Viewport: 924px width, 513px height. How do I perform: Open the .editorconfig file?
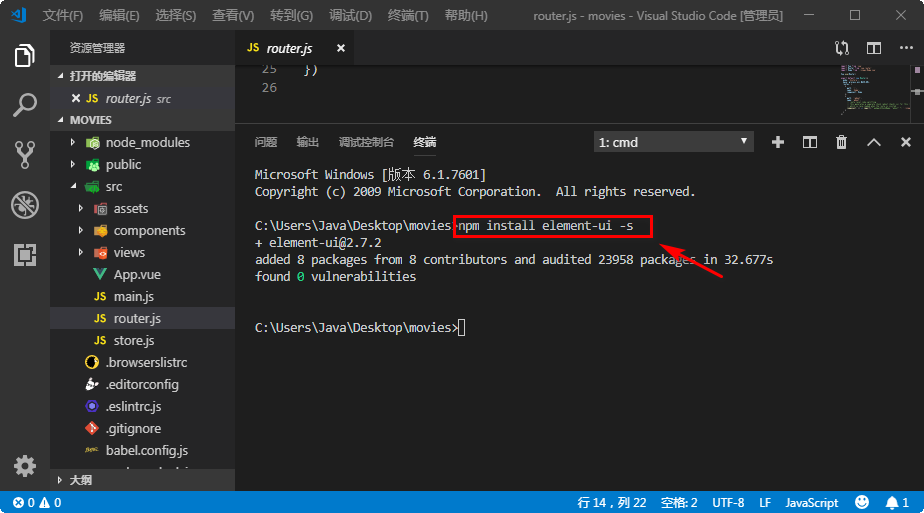(x=143, y=384)
